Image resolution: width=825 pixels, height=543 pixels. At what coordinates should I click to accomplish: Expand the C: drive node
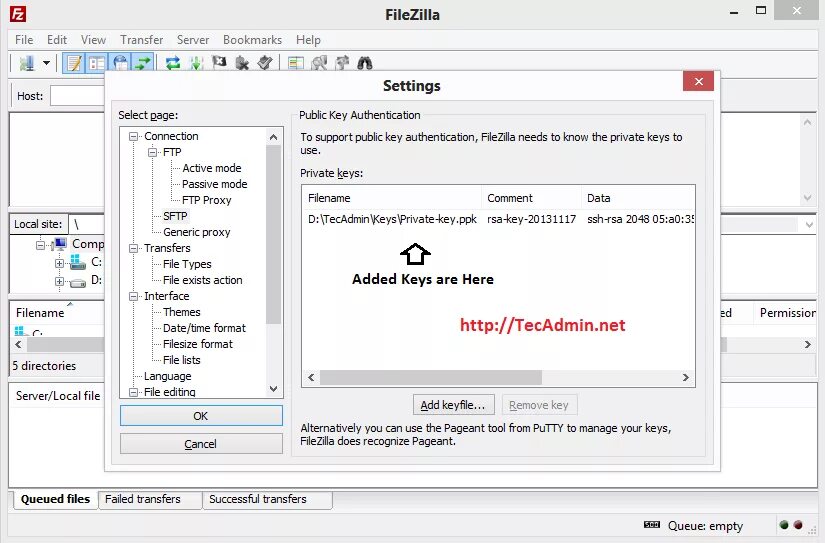coord(59,263)
